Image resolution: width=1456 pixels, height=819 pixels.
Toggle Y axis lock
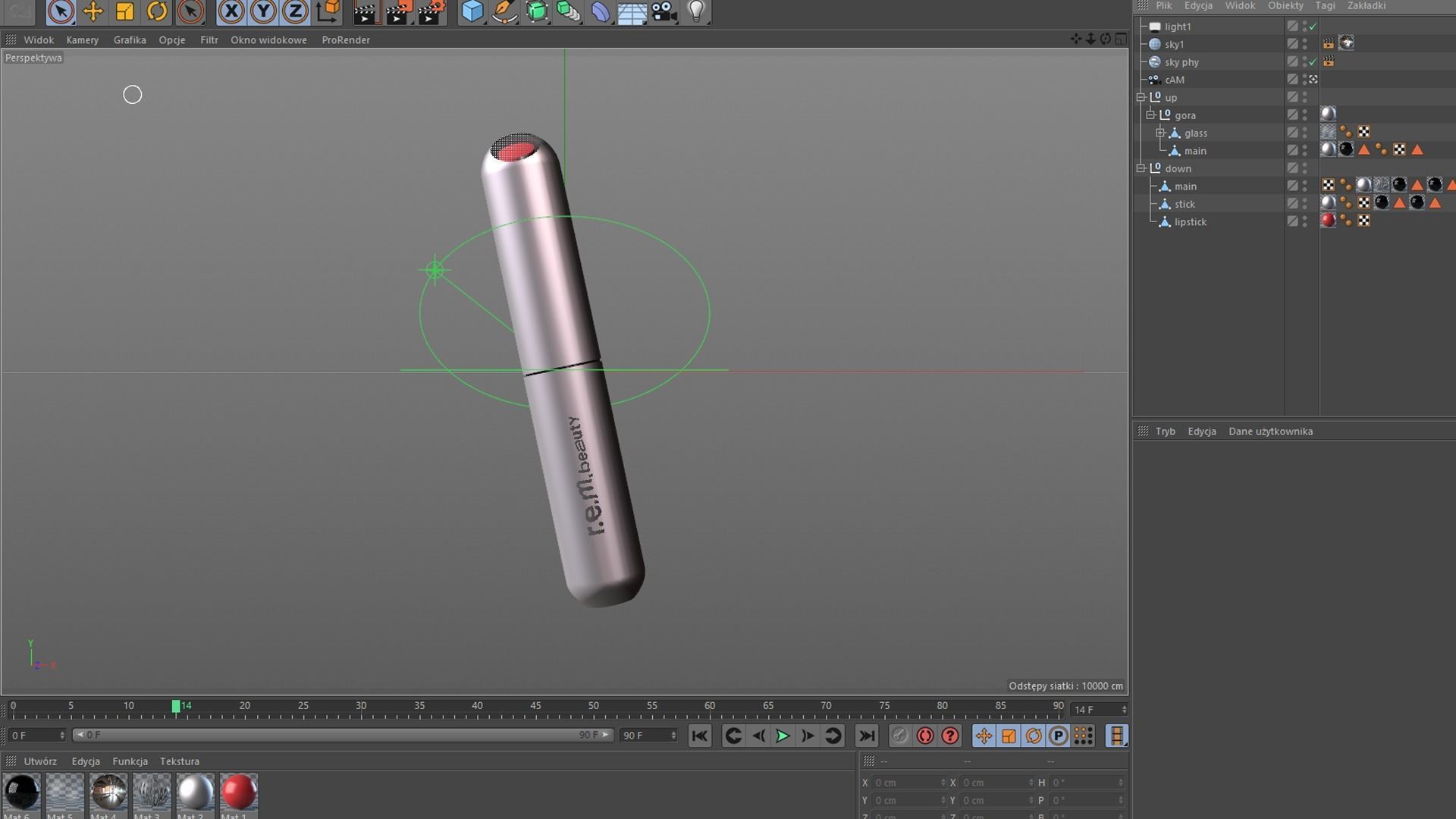coord(263,11)
